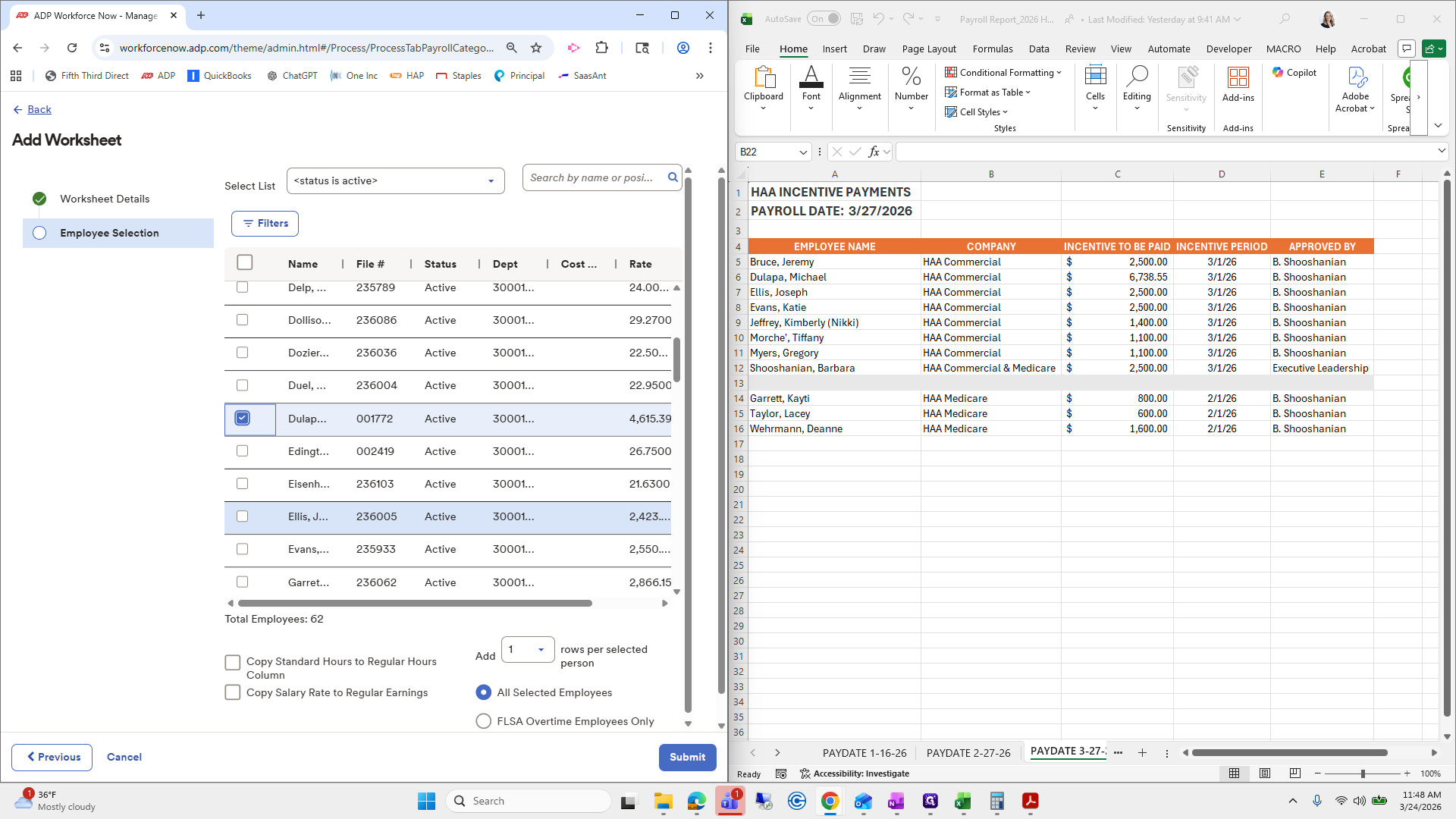This screenshot has height=819, width=1456.
Task: Select FLSA Overtime Employees Only option
Action: 483,721
